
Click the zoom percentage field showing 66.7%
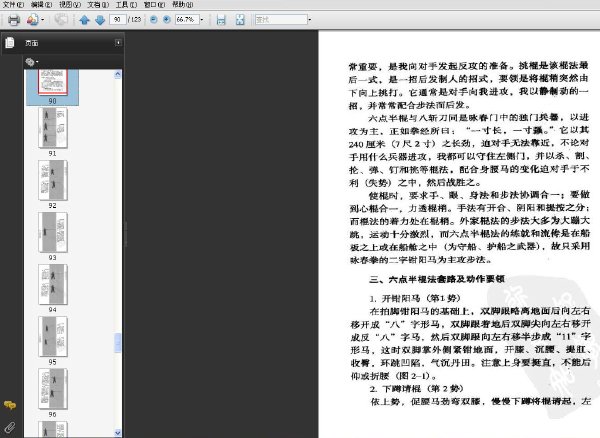(187, 19)
